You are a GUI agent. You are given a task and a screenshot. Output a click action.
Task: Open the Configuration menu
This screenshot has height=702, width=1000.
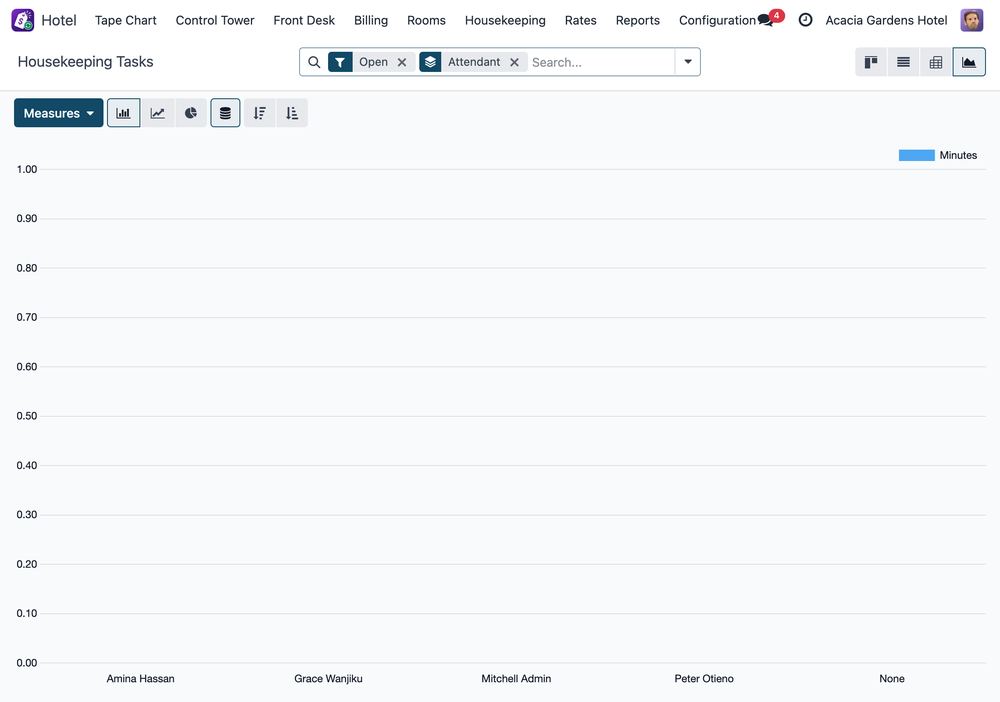(x=717, y=20)
